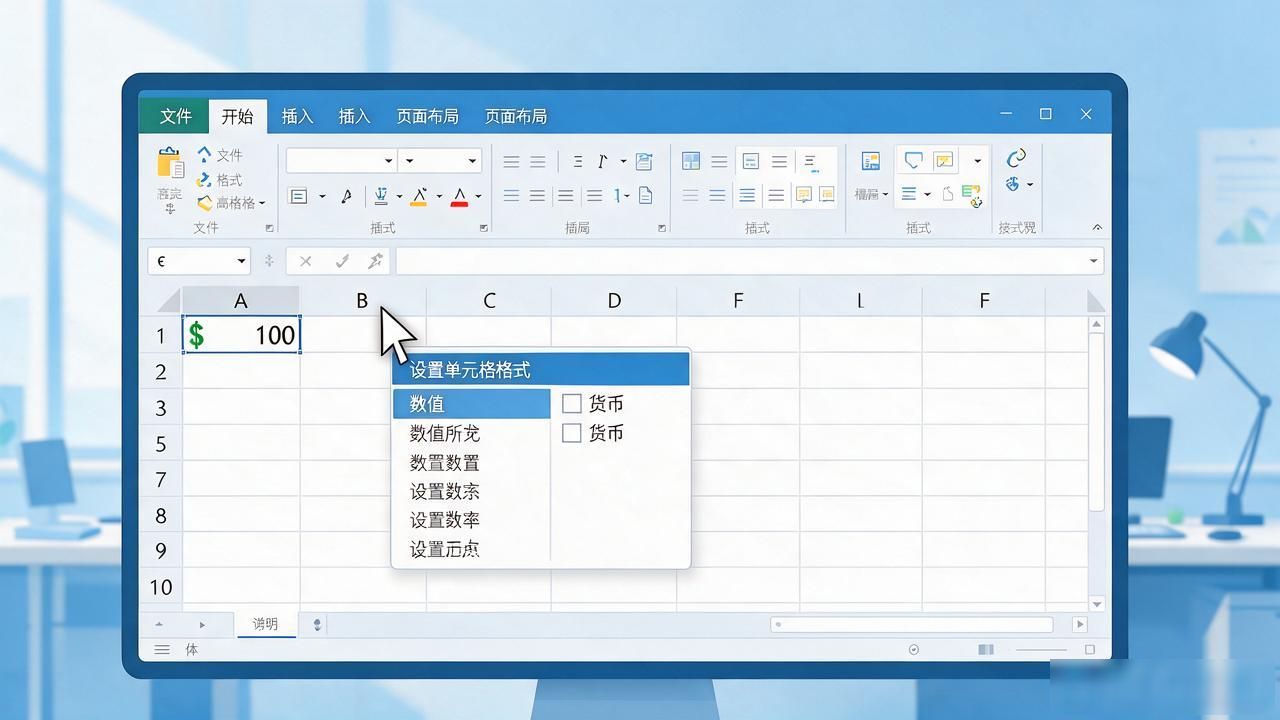Screen dimensions: 1280x720
Task: Select cell A1 containing $ 100
Action: click(x=241, y=334)
